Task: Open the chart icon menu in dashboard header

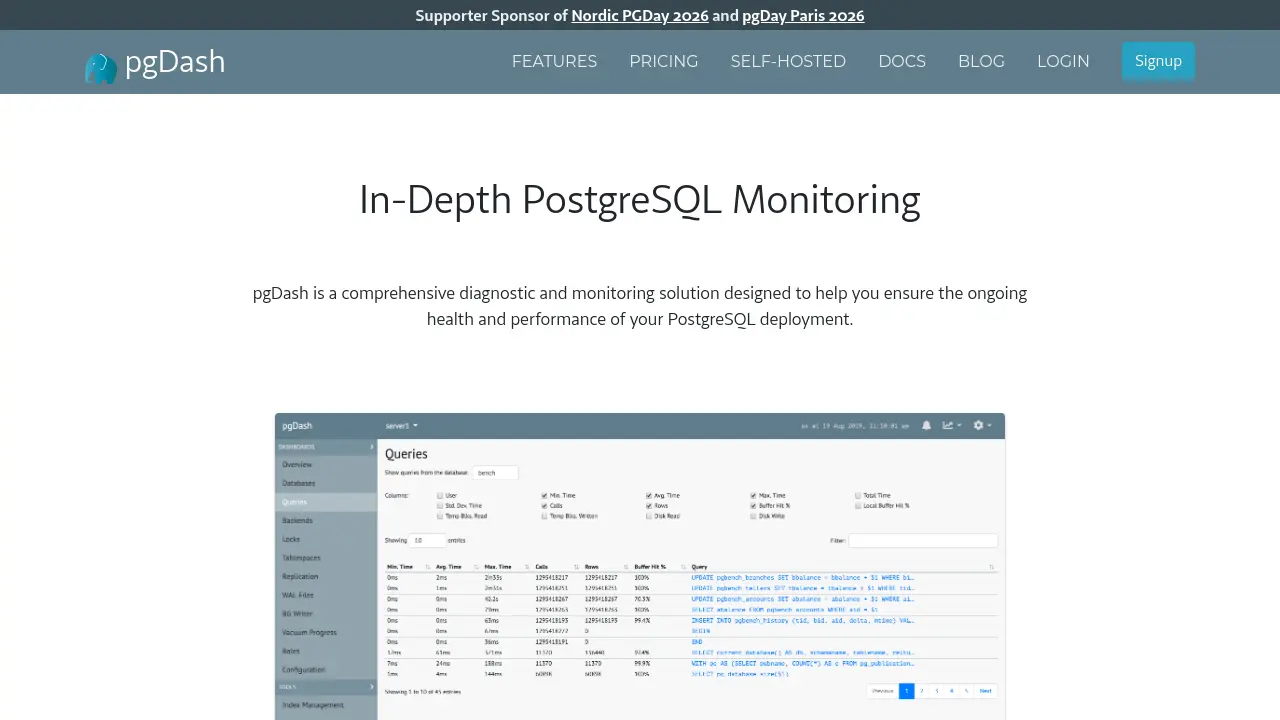Action: (x=951, y=425)
